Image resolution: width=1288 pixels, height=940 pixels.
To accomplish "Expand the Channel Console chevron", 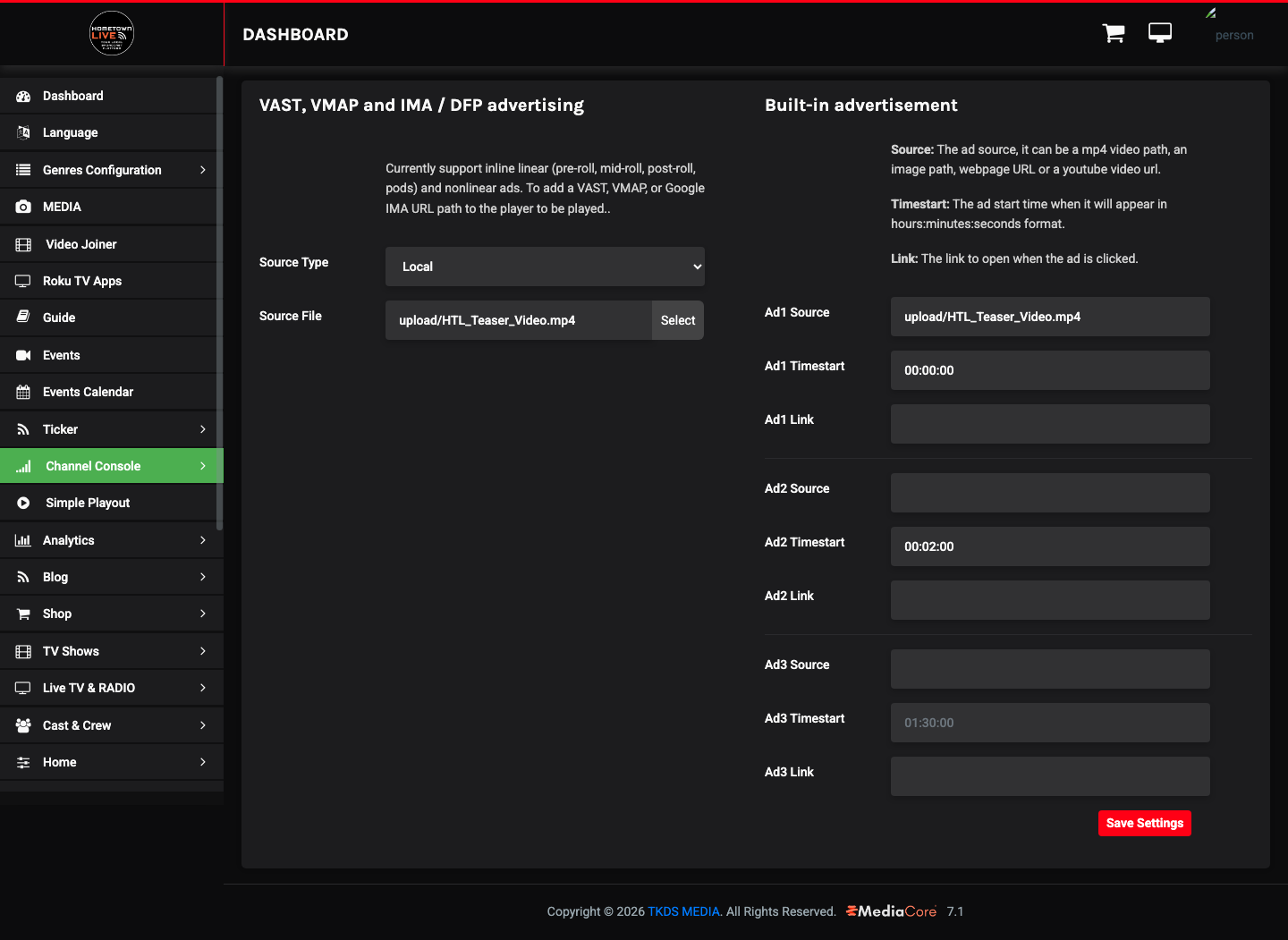I will coord(203,466).
